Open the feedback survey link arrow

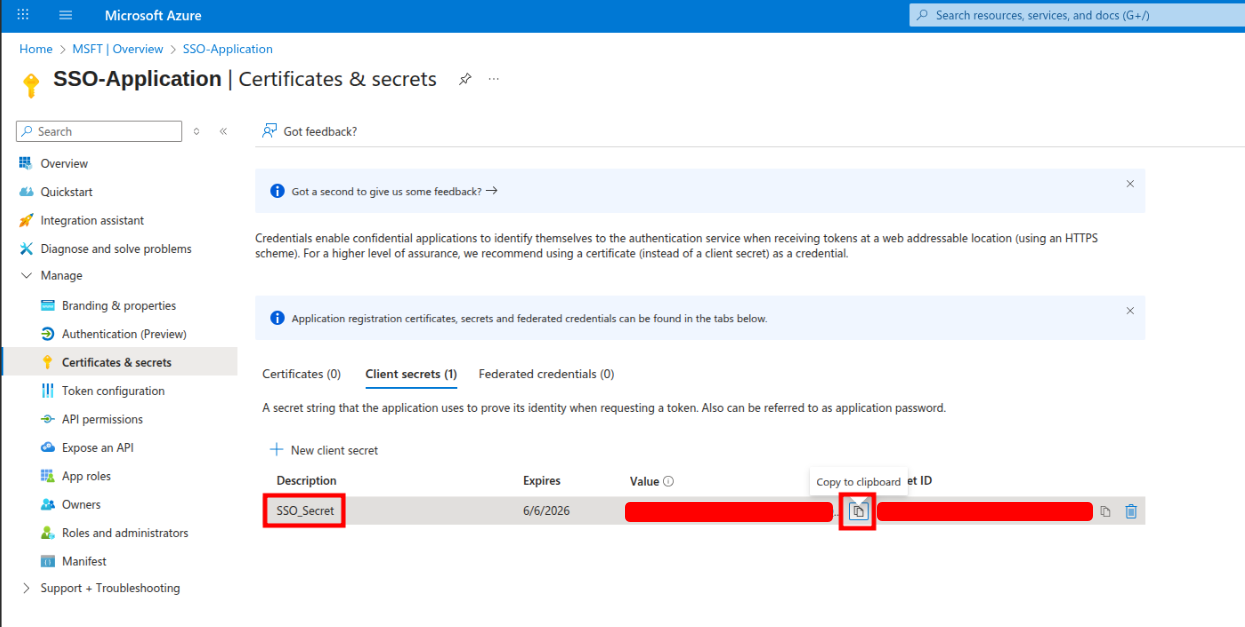491,190
